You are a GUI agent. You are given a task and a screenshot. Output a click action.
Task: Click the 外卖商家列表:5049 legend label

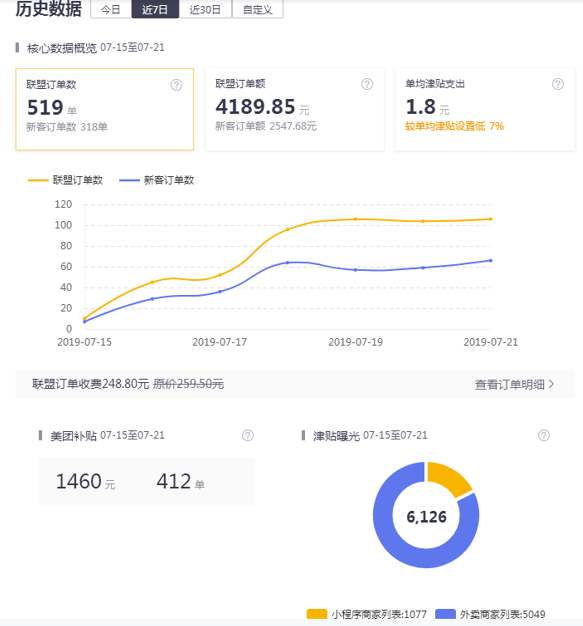coord(502,614)
